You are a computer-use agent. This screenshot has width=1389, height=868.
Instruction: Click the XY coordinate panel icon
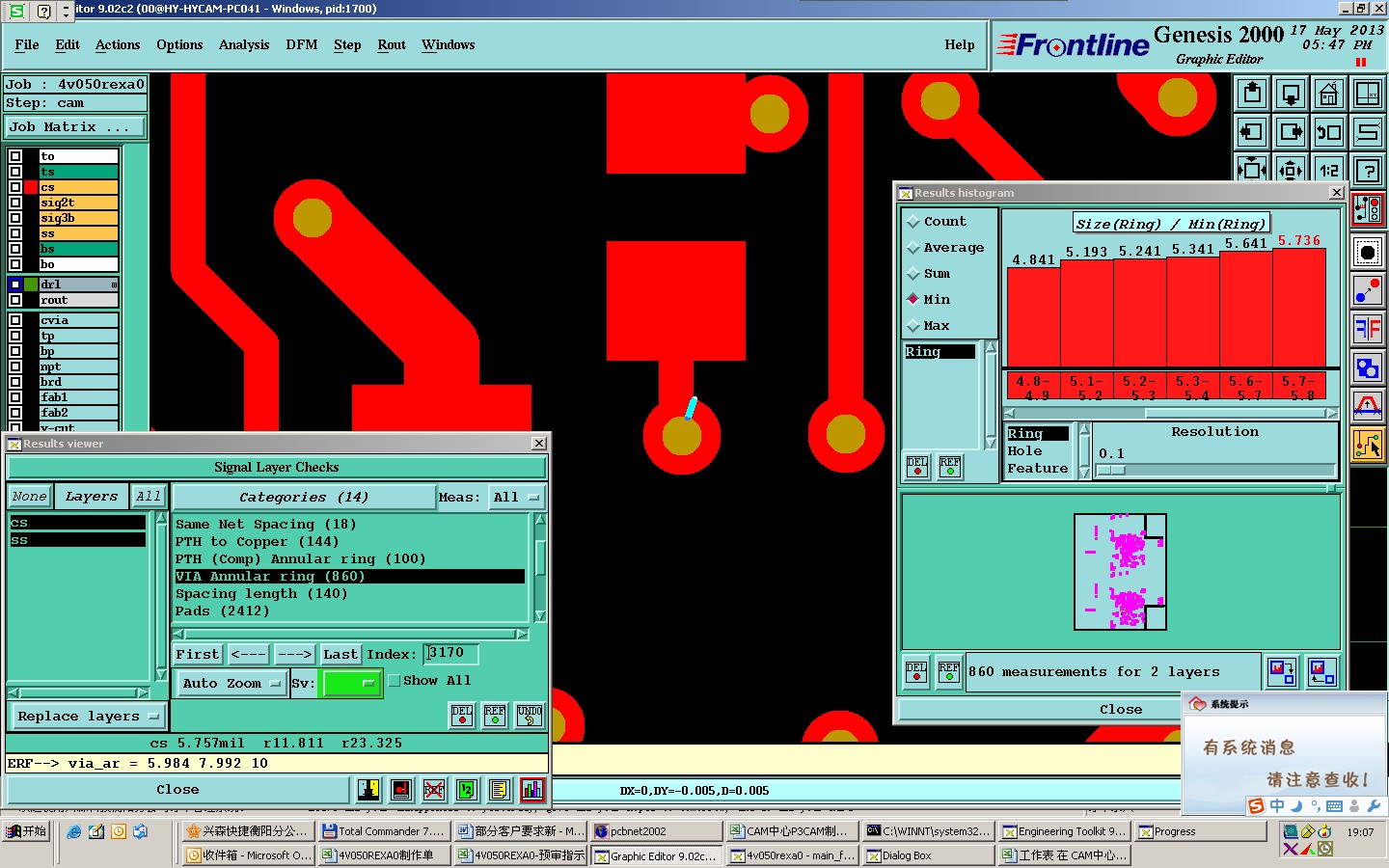1368,94
